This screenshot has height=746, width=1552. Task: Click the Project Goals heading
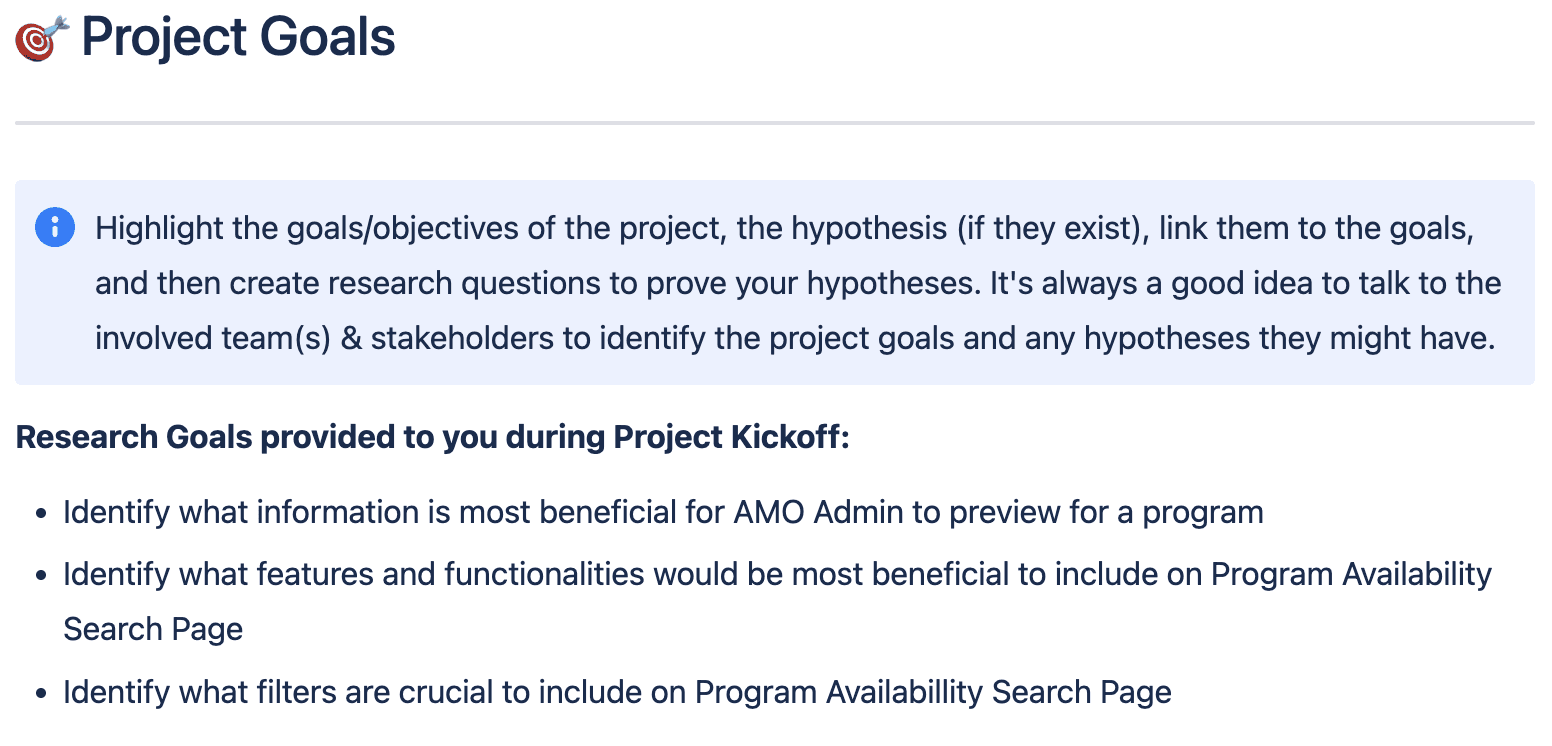(x=238, y=37)
